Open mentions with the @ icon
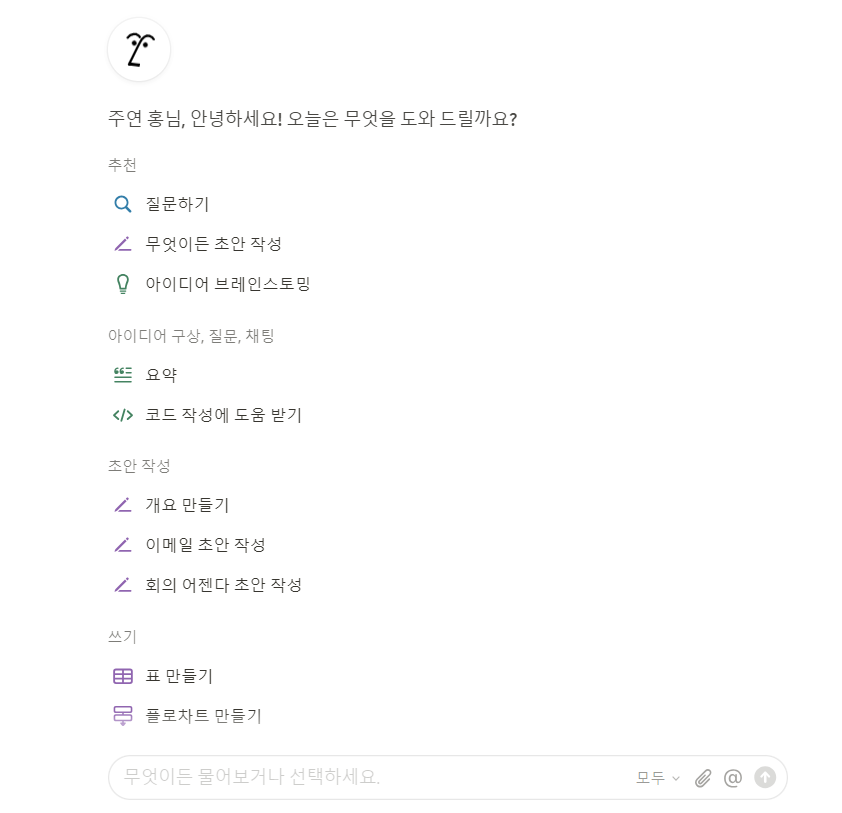 (732, 777)
